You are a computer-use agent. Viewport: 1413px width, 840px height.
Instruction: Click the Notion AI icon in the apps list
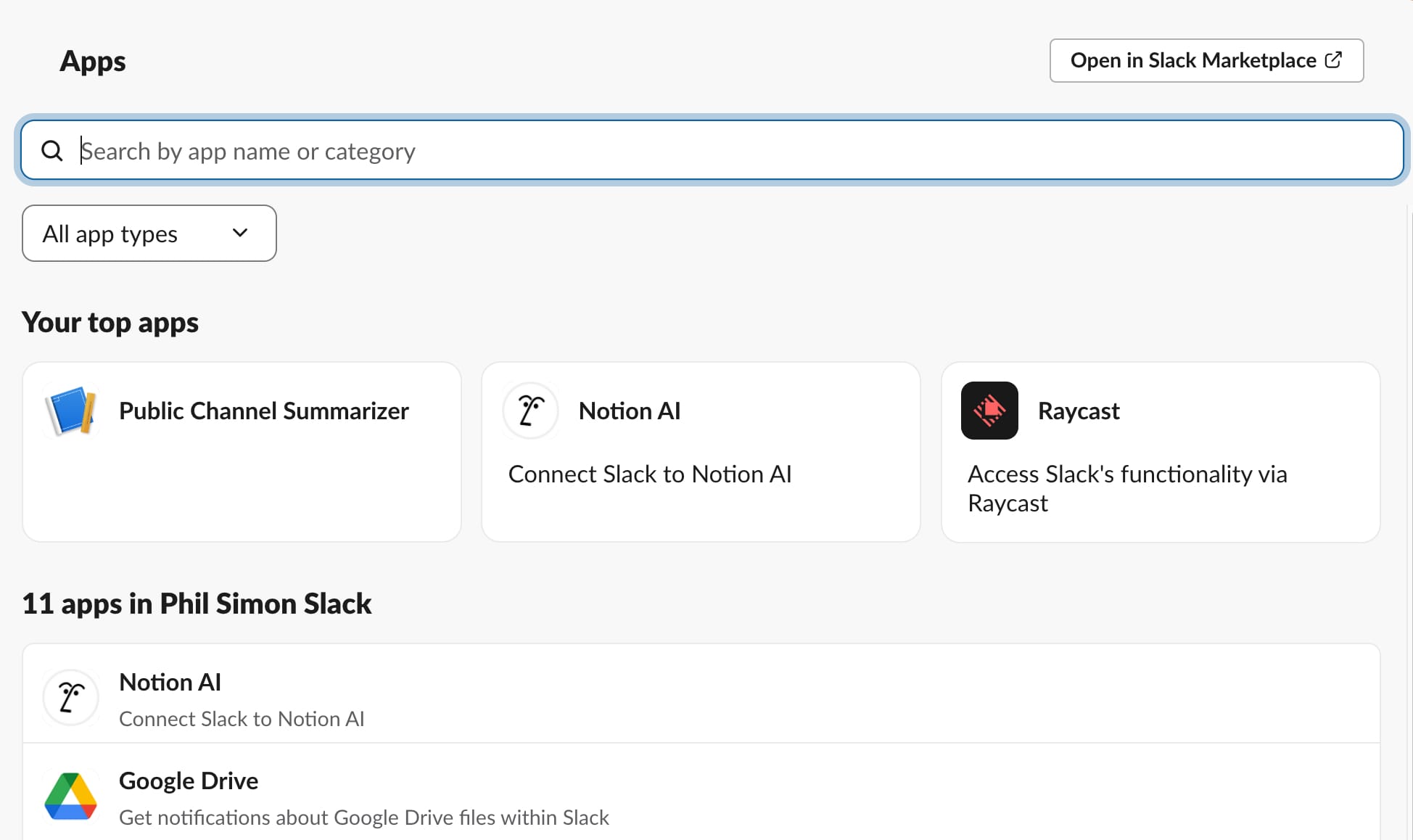[71, 698]
